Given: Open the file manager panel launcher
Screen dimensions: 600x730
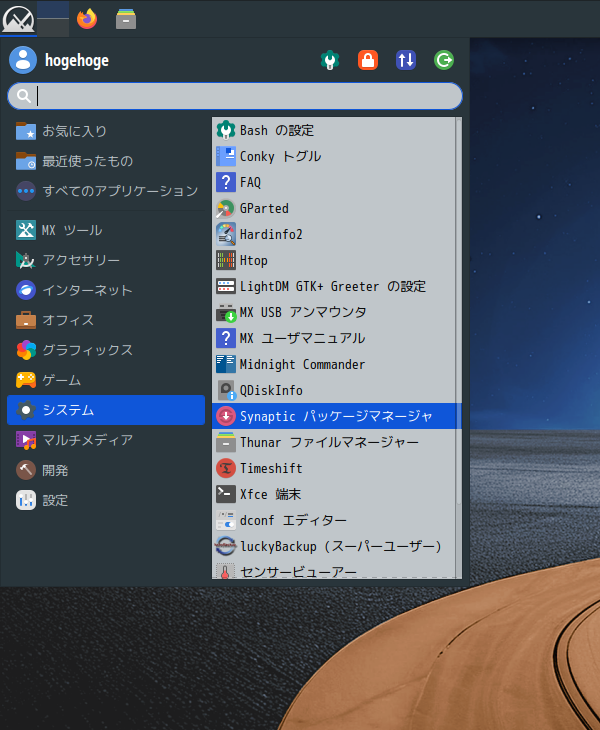Looking at the screenshot, I should point(126,19).
